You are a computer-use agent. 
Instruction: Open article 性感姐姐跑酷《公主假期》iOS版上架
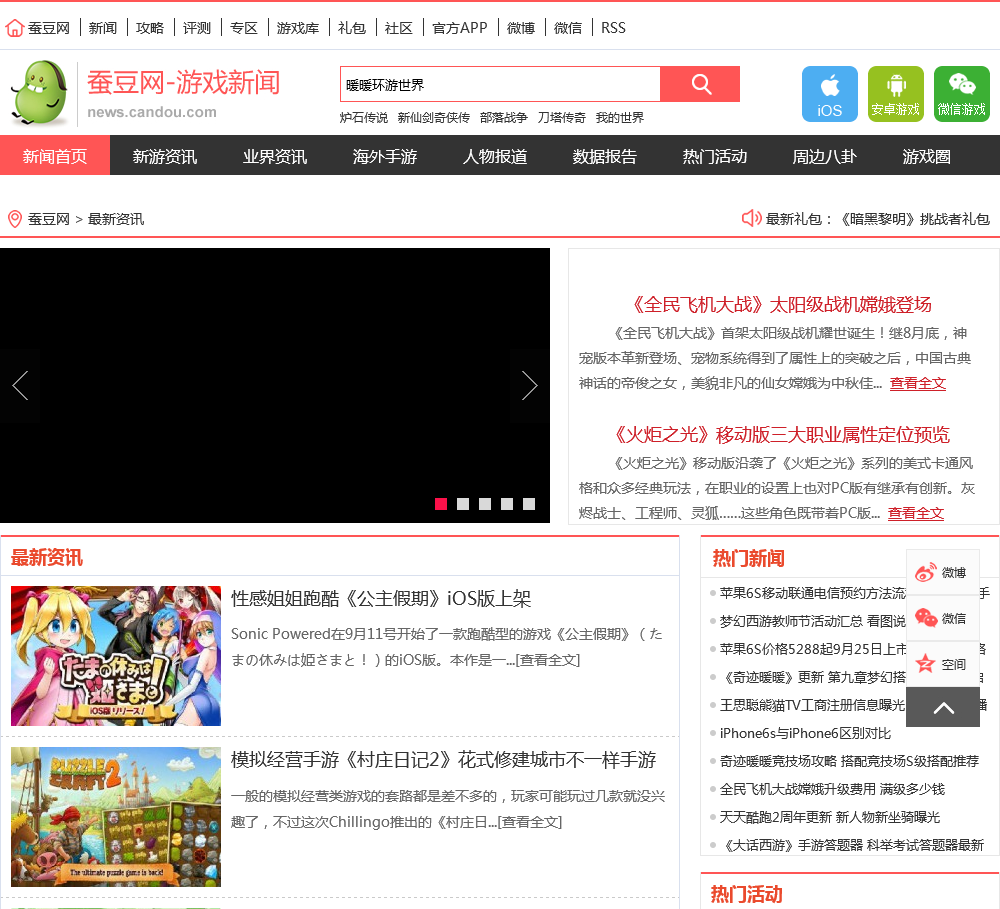pos(381,599)
